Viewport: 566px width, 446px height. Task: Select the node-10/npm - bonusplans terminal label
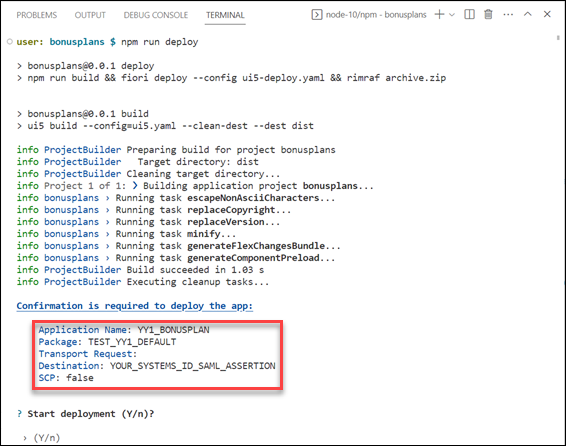click(x=376, y=15)
